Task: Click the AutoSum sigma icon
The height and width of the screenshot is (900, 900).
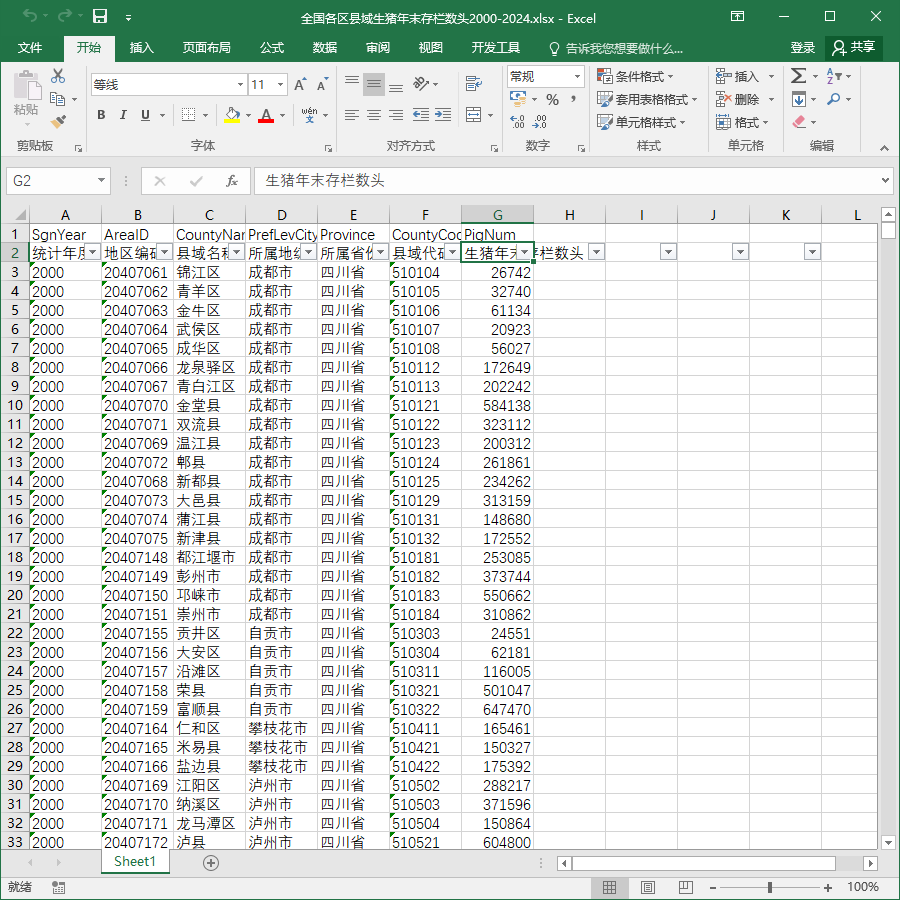Action: (x=798, y=76)
